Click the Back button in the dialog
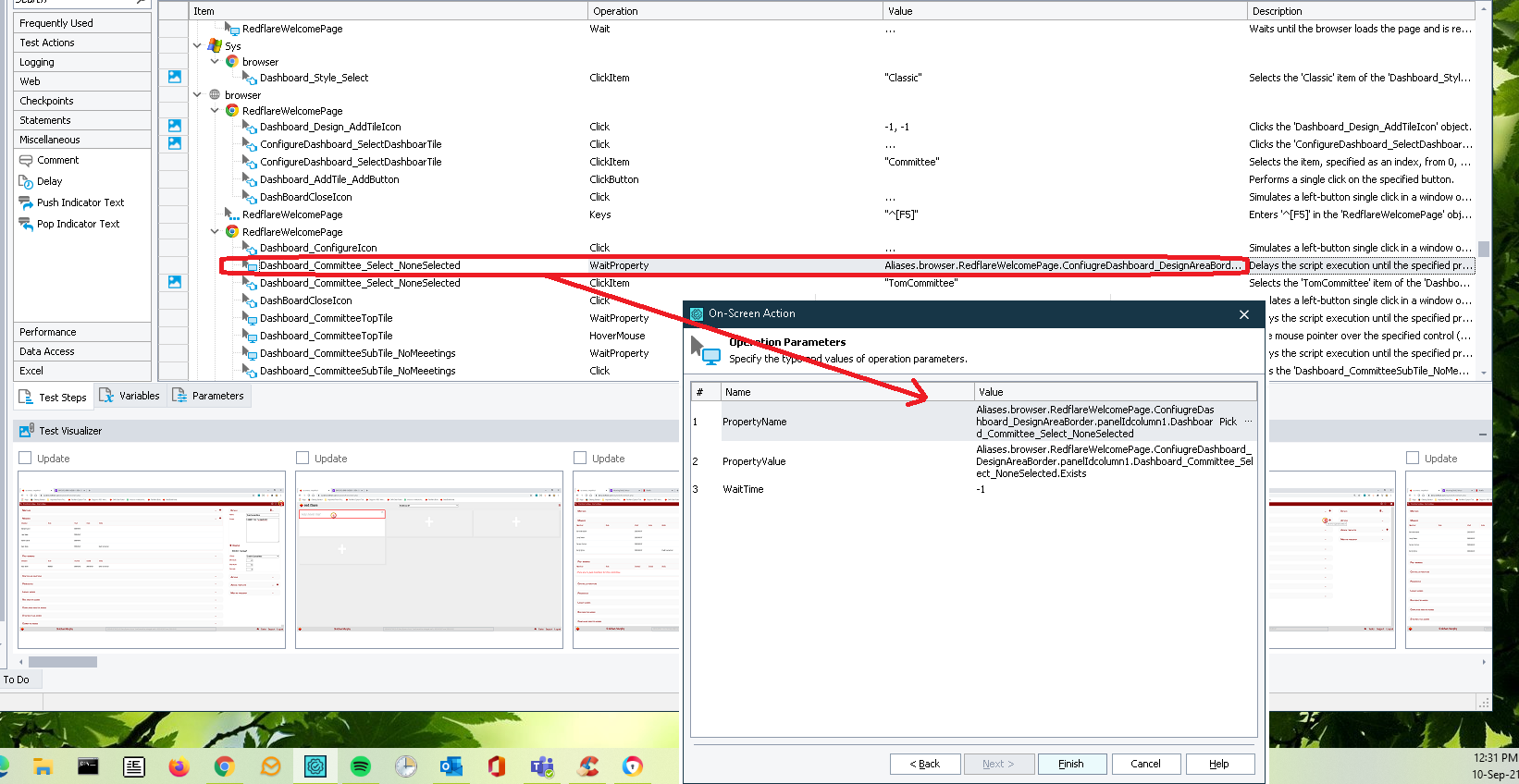The image size is (1519, 784). (x=924, y=764)
